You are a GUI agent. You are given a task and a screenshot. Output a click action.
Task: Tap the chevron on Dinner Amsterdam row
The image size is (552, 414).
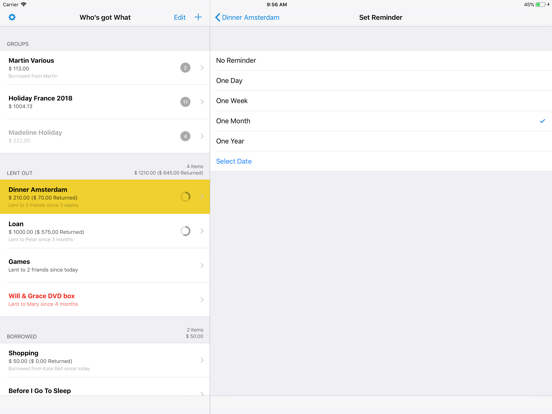[202, 196]
